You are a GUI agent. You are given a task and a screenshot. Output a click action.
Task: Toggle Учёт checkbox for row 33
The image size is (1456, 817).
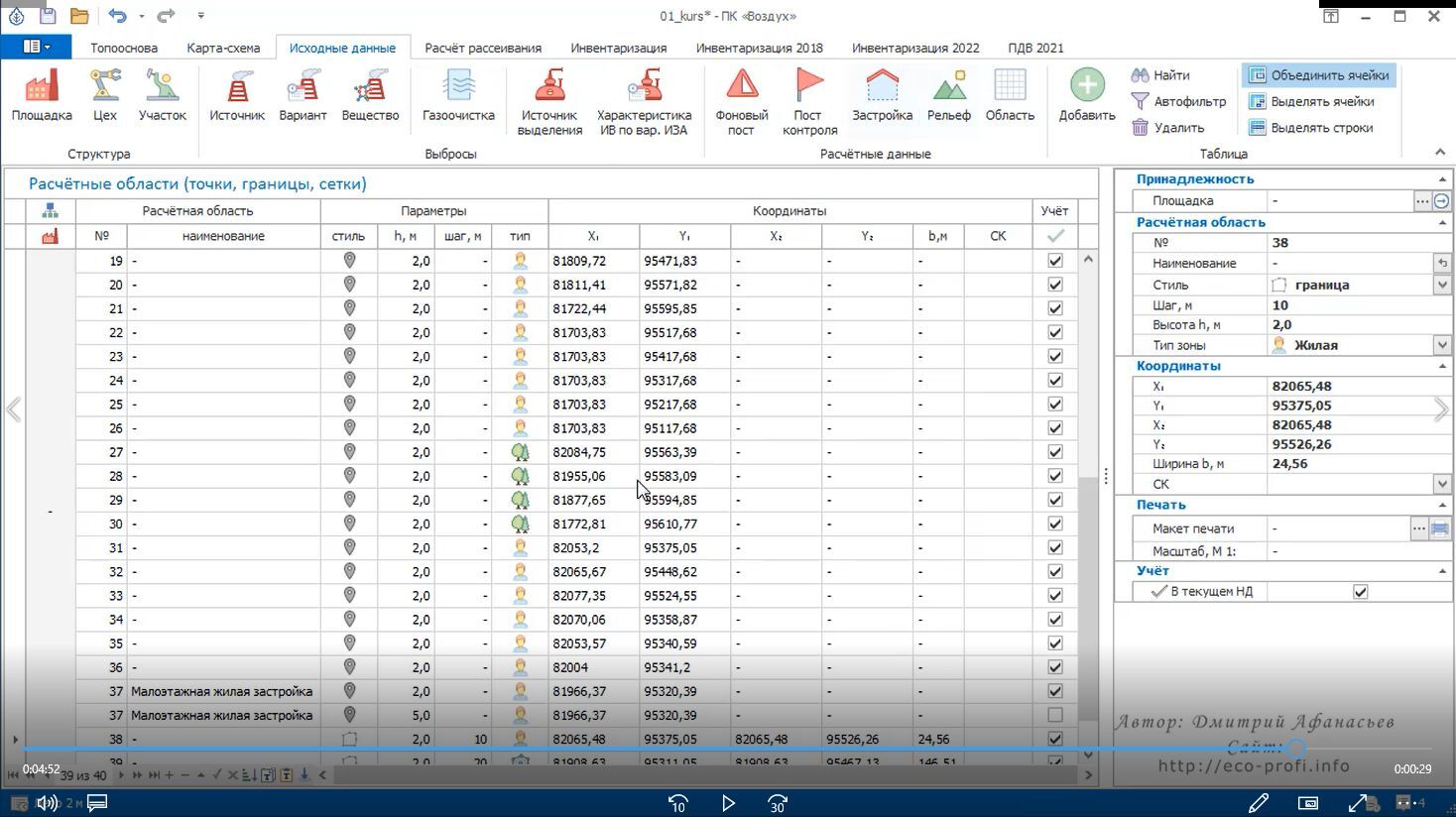[1055, 596]
